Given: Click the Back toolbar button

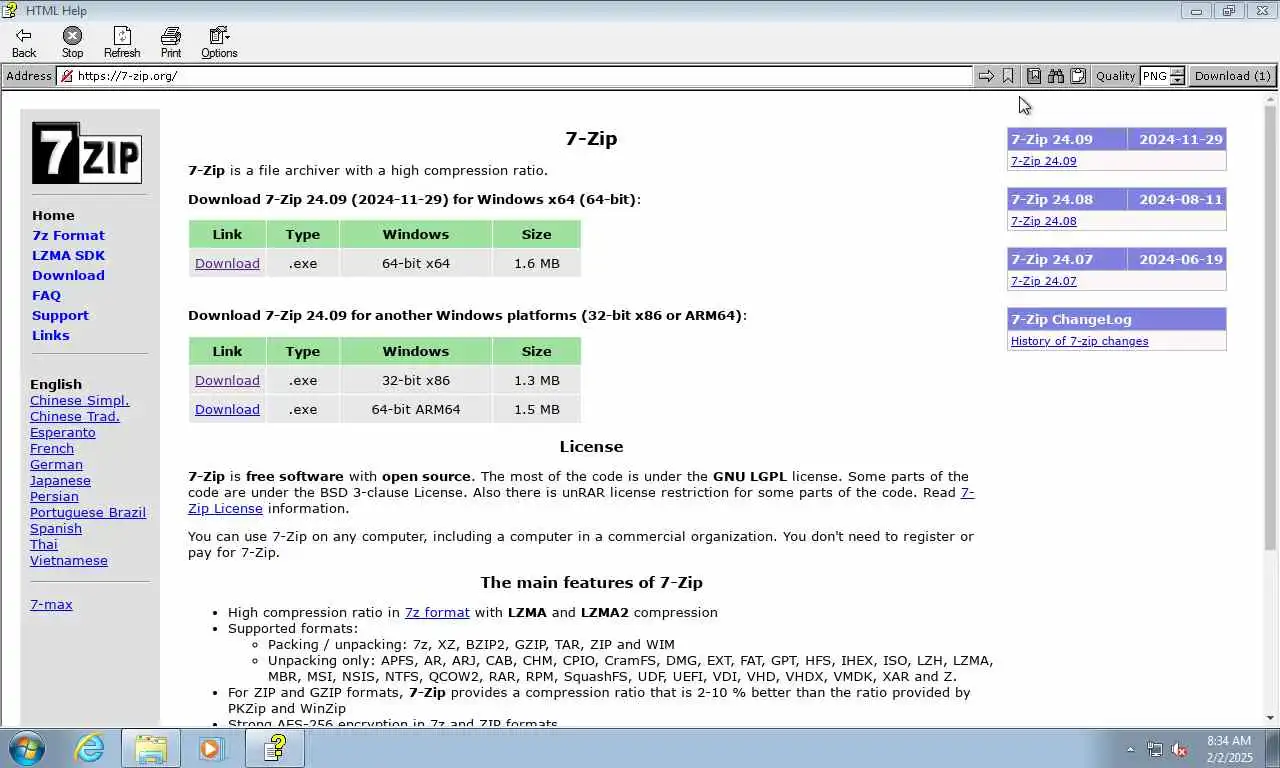Looking at the screenshot, I should [x=23, y=43].
